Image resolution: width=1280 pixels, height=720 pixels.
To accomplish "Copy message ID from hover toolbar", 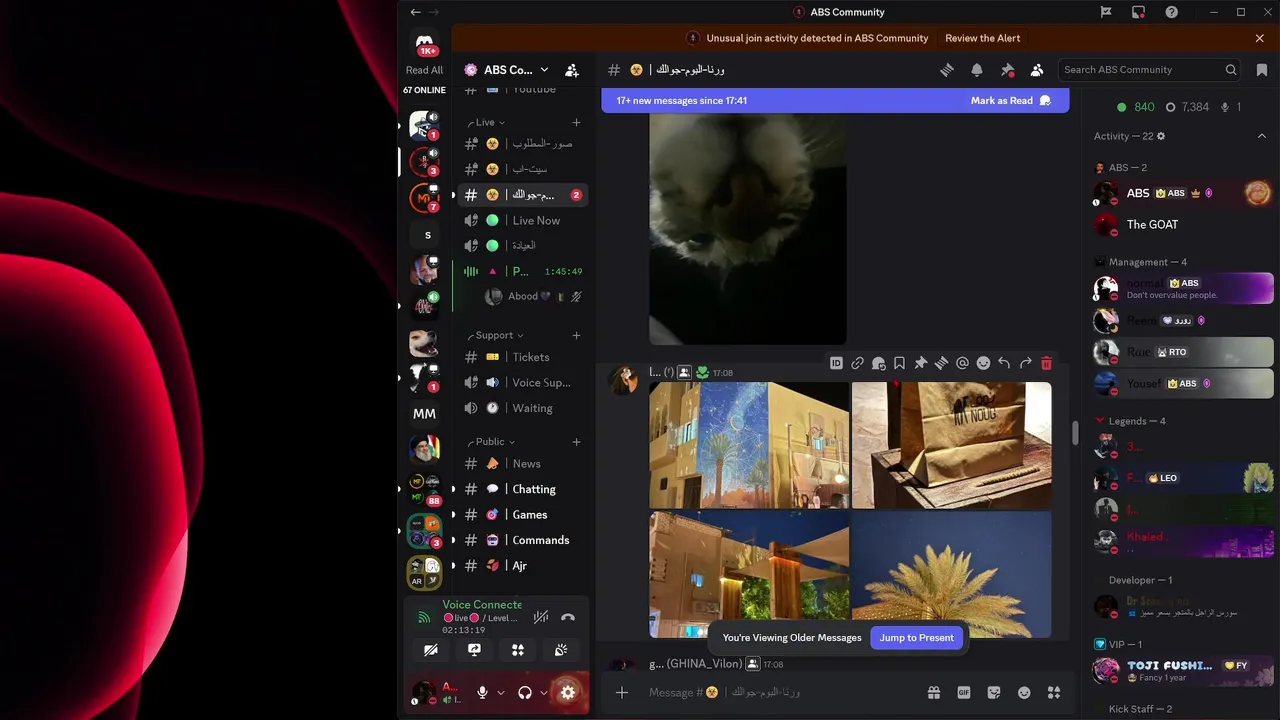I will 836,363.
